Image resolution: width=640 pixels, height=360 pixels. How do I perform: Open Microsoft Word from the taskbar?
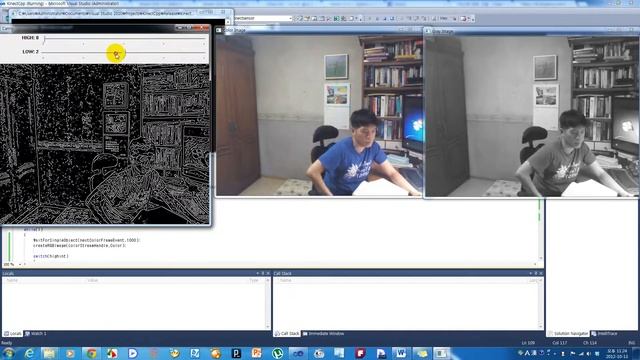pyautogui.click(x=400, y=353)
